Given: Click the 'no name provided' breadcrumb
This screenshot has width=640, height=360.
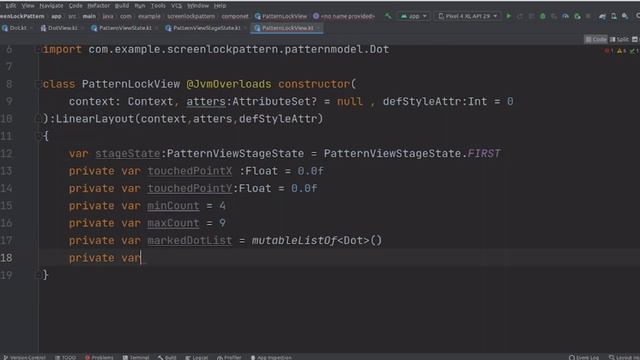Looking at the screenshot, I should pos(344,16).
